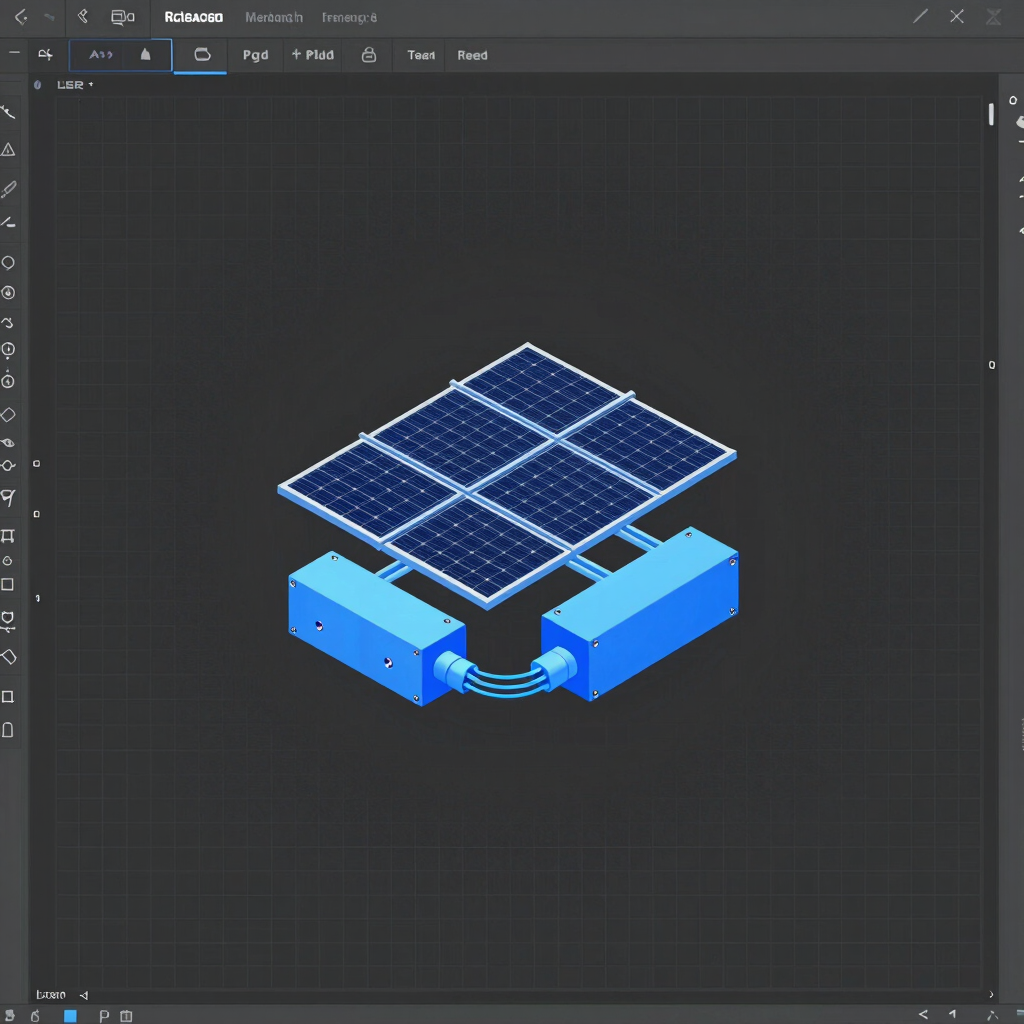Toggle the eye visibility icon in sidebar

8,443
